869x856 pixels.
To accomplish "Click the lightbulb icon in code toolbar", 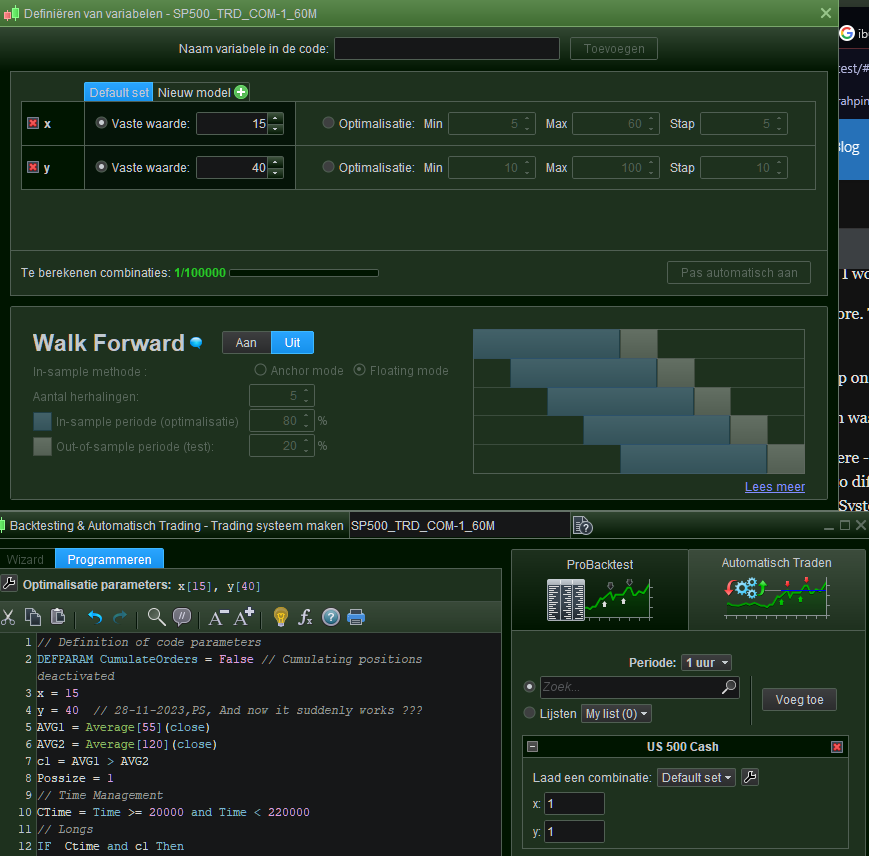I will click(x=281, y=617).
